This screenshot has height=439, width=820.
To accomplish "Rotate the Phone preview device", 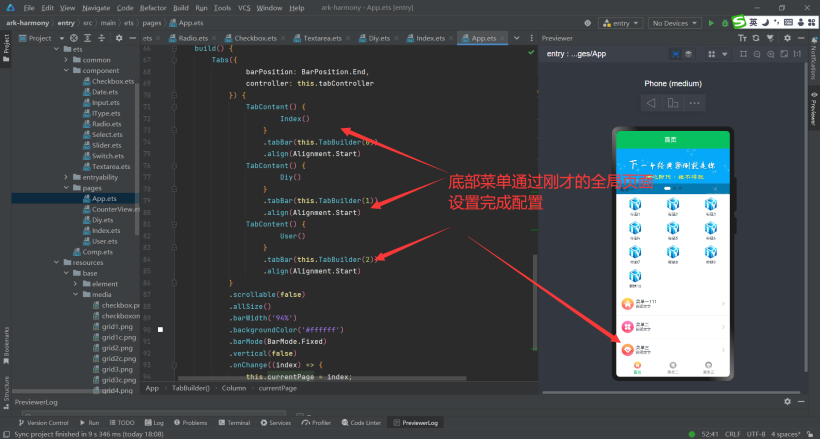I will (x=672, y=103).
